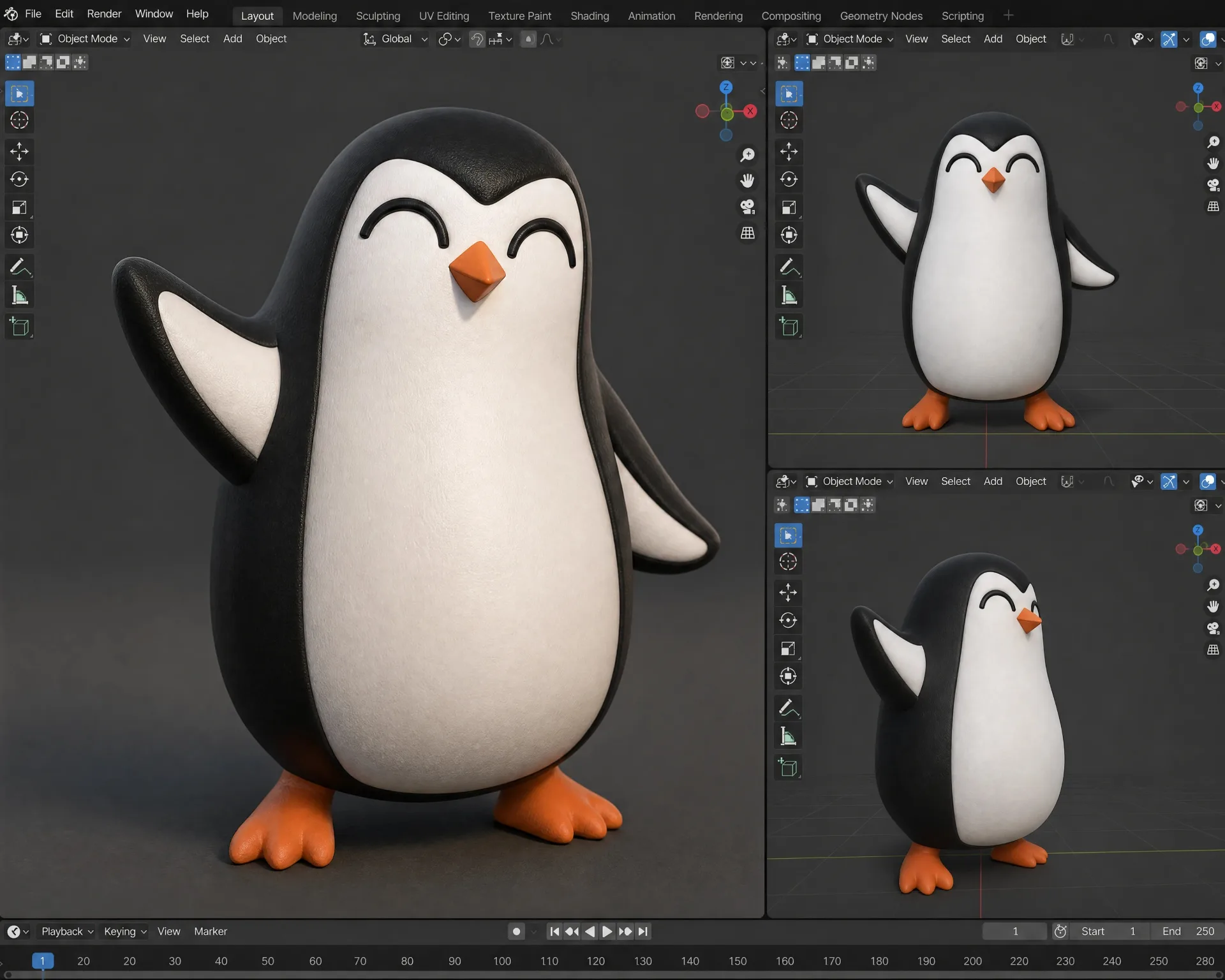This screenshot has width=1225, height=980.
Task: Select Add Cube tool in bottom-right viewport
Action: pos(788,768)
